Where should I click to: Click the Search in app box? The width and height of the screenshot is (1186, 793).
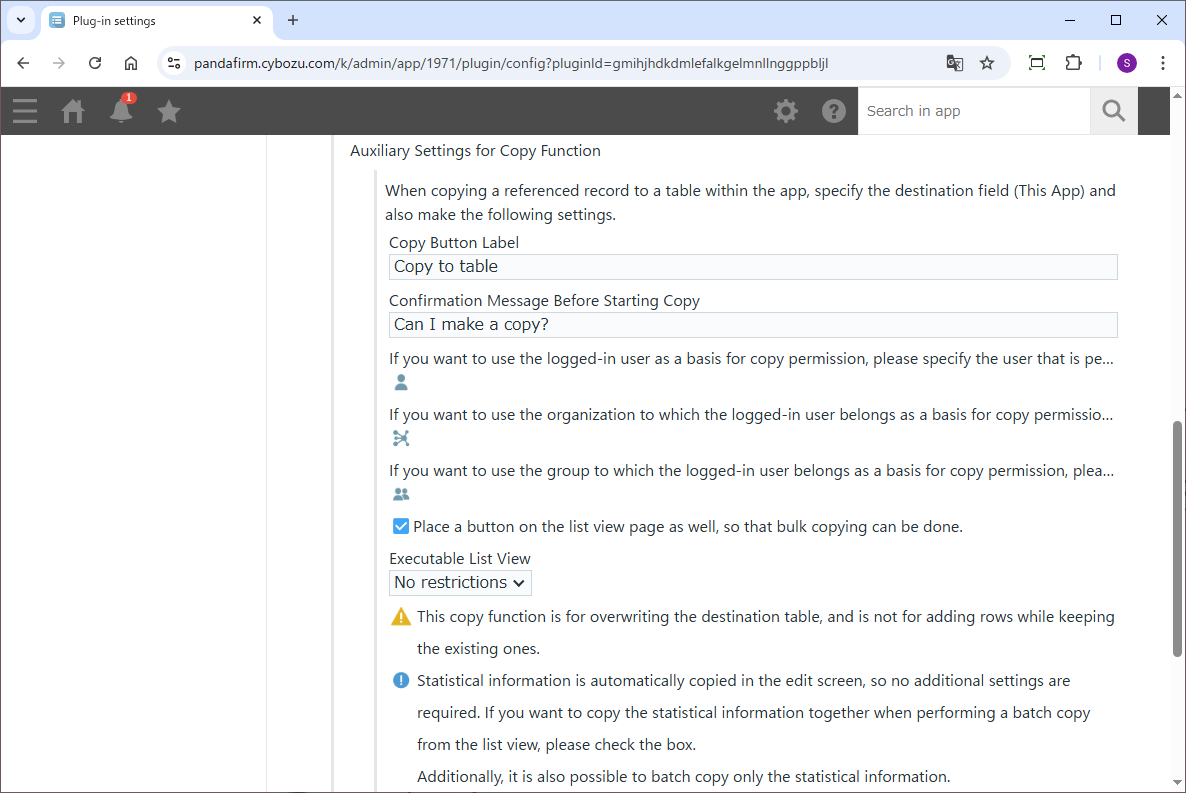973,111
